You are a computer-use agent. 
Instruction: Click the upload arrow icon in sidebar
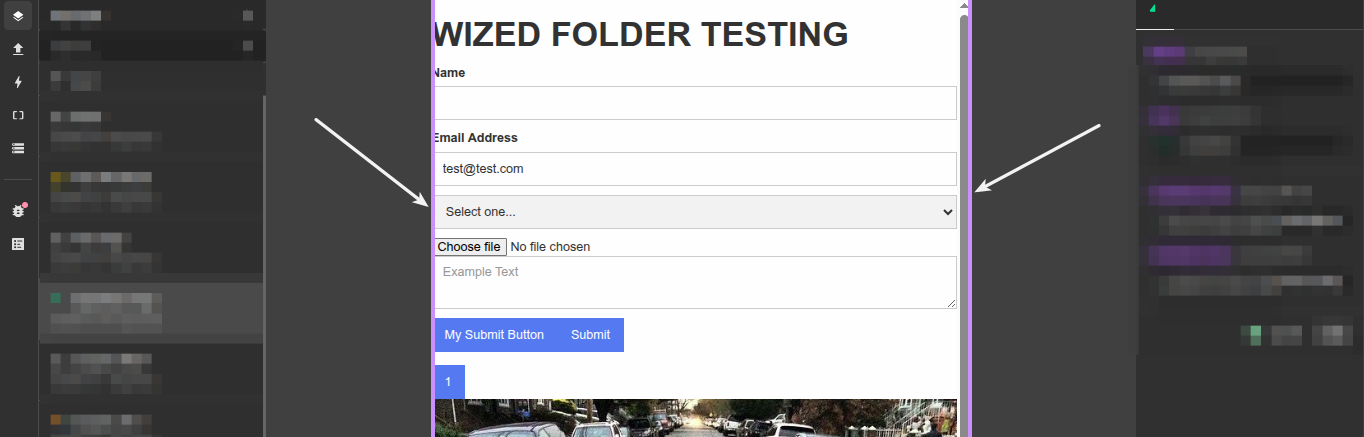pyautogui.click(x=18, y=49)
